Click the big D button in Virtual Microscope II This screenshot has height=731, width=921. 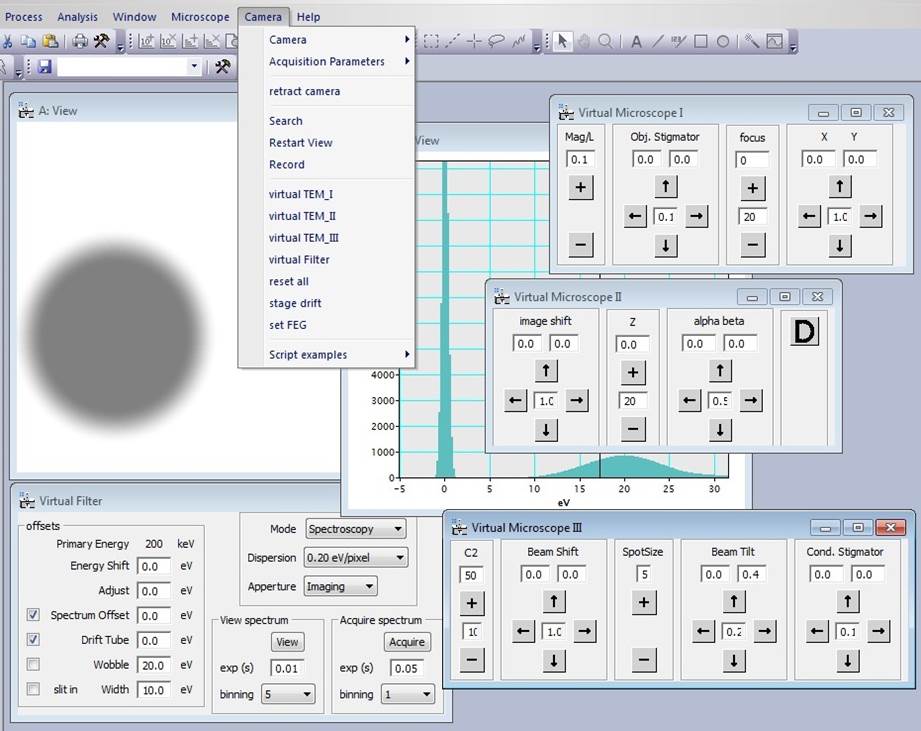pos(804,332)
